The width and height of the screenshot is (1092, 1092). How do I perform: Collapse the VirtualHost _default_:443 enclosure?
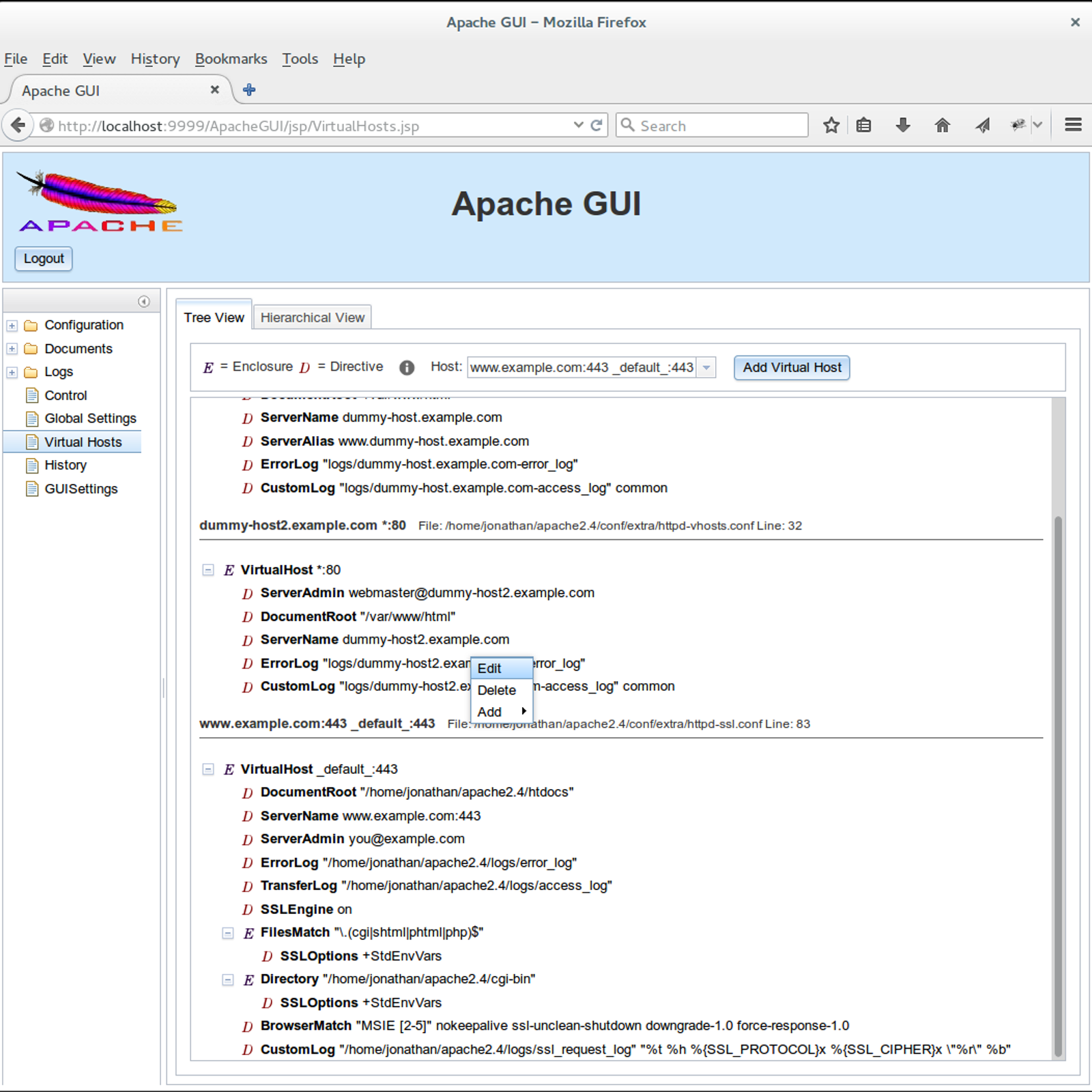click(x=208, y=769)
